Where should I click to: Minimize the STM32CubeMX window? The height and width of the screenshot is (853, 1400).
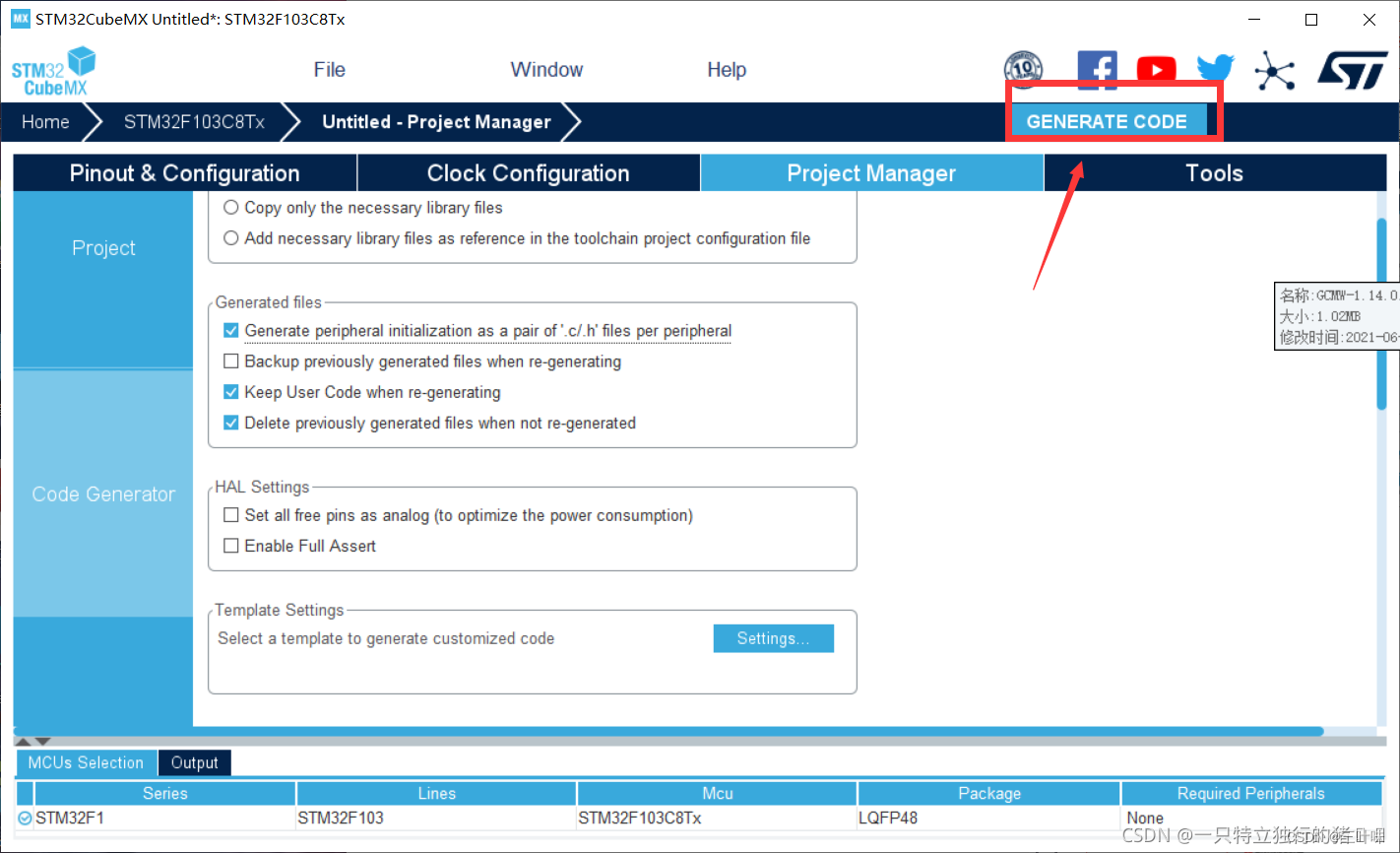[x=1254, y=20]
